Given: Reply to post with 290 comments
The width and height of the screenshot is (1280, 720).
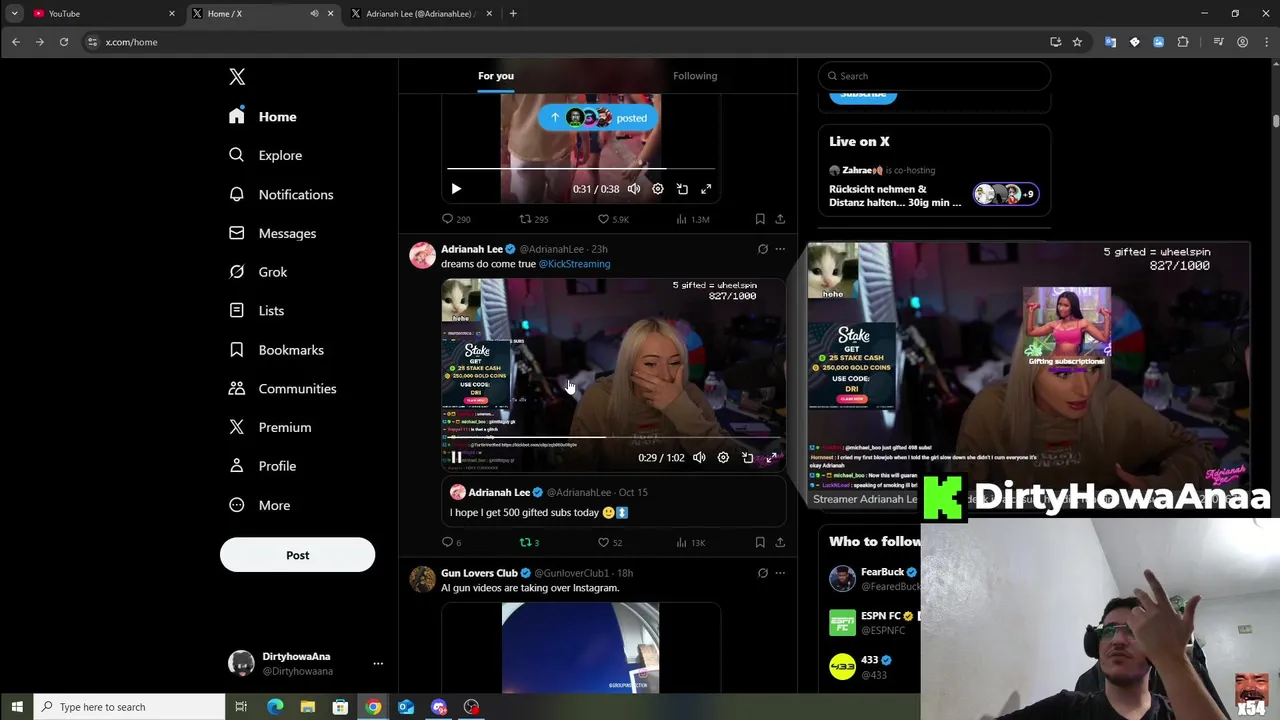Looking at the screenshot, I should click(456, 219).
